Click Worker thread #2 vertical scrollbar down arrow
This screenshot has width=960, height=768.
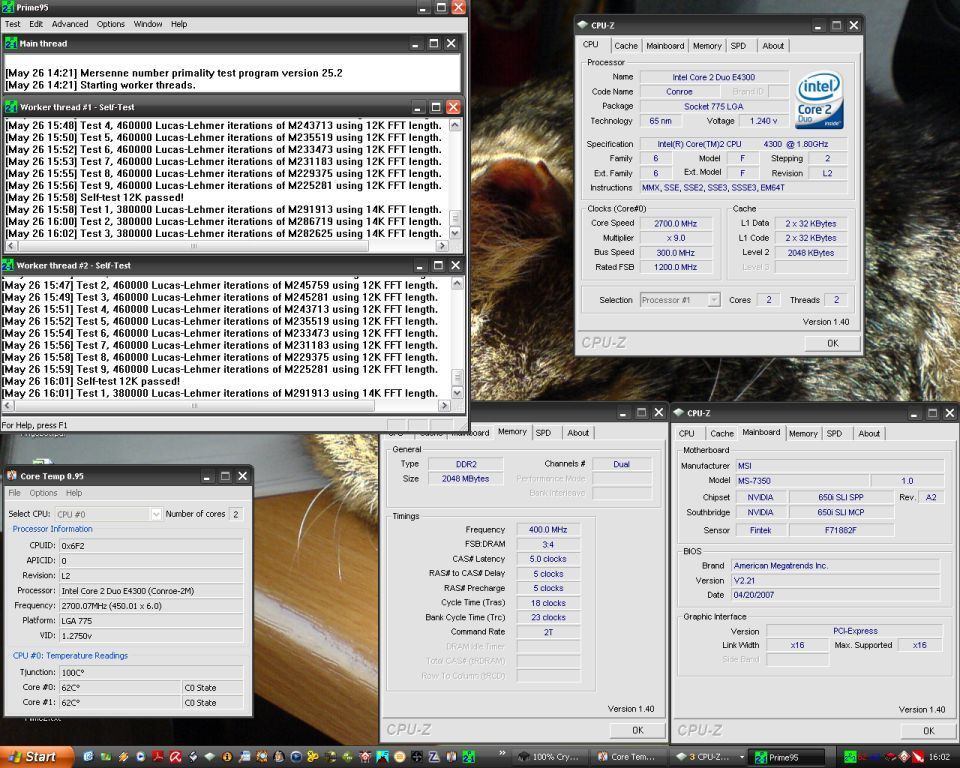457,393
